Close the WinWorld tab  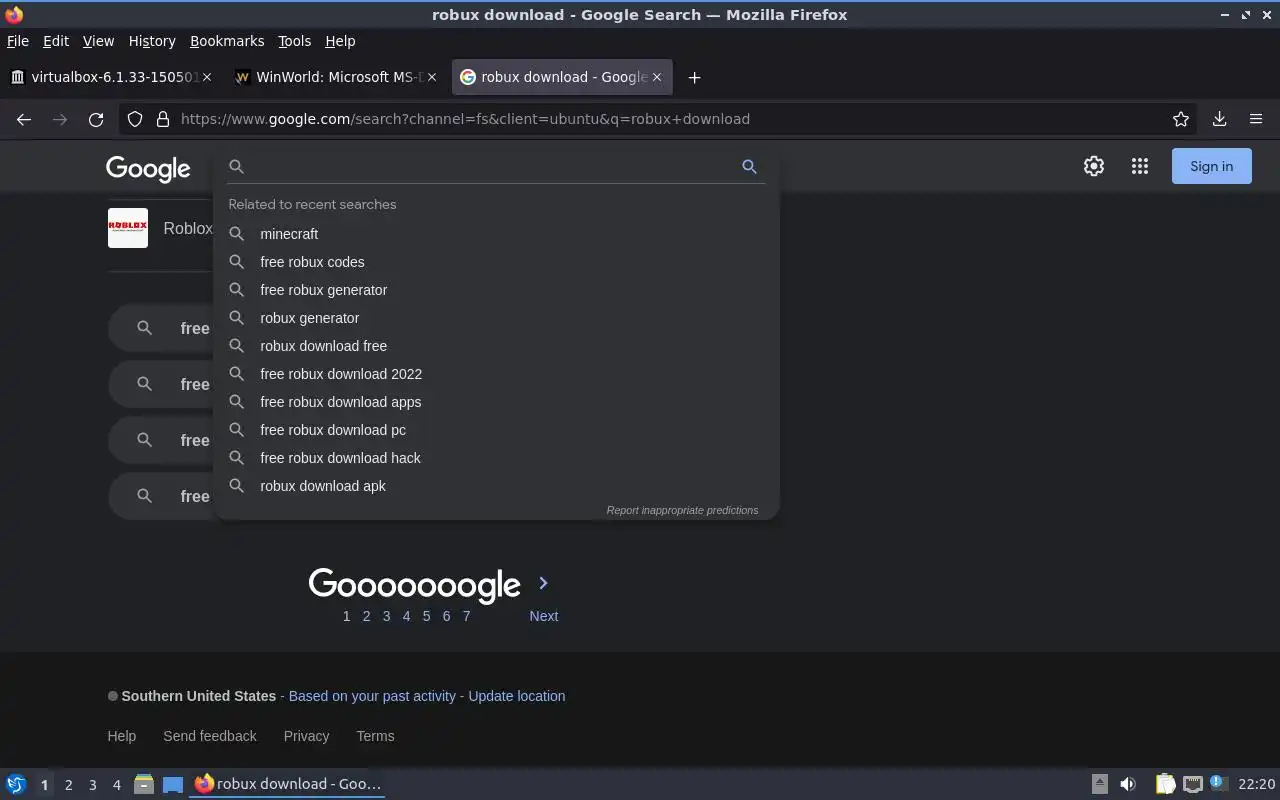(432, 77)
